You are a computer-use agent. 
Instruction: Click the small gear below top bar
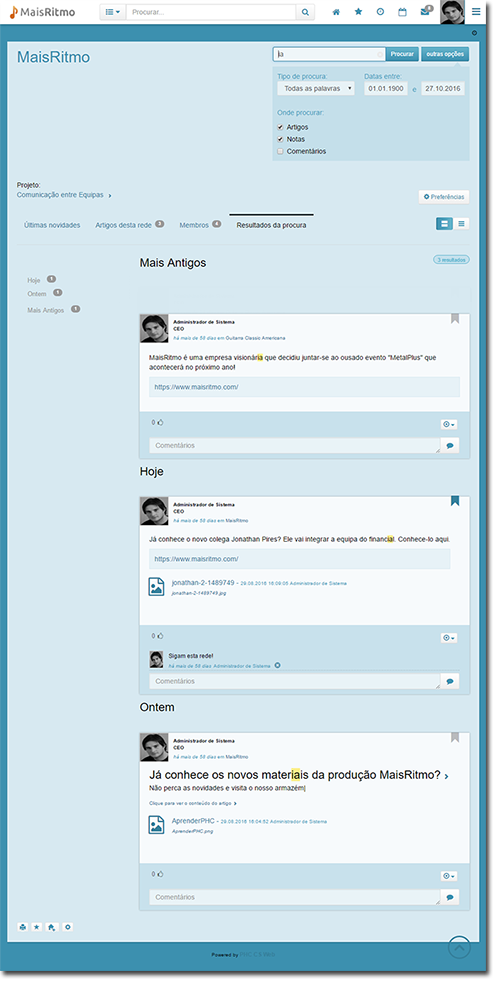(x=474, y=33)
